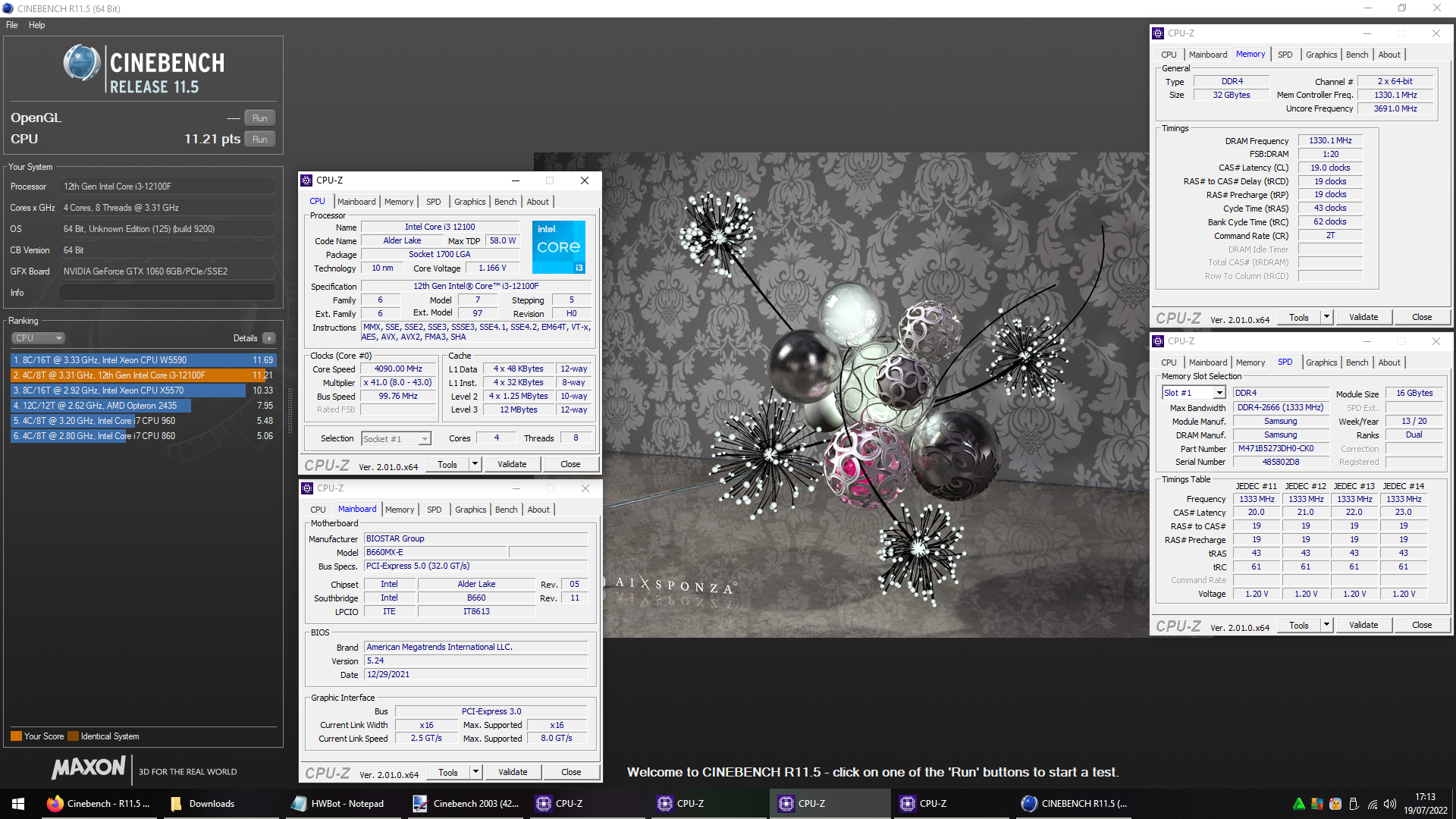The image size is (1456, 819).
Task: Open Windows Start menu
Action: pyautogui.click(x=18, y=804)
